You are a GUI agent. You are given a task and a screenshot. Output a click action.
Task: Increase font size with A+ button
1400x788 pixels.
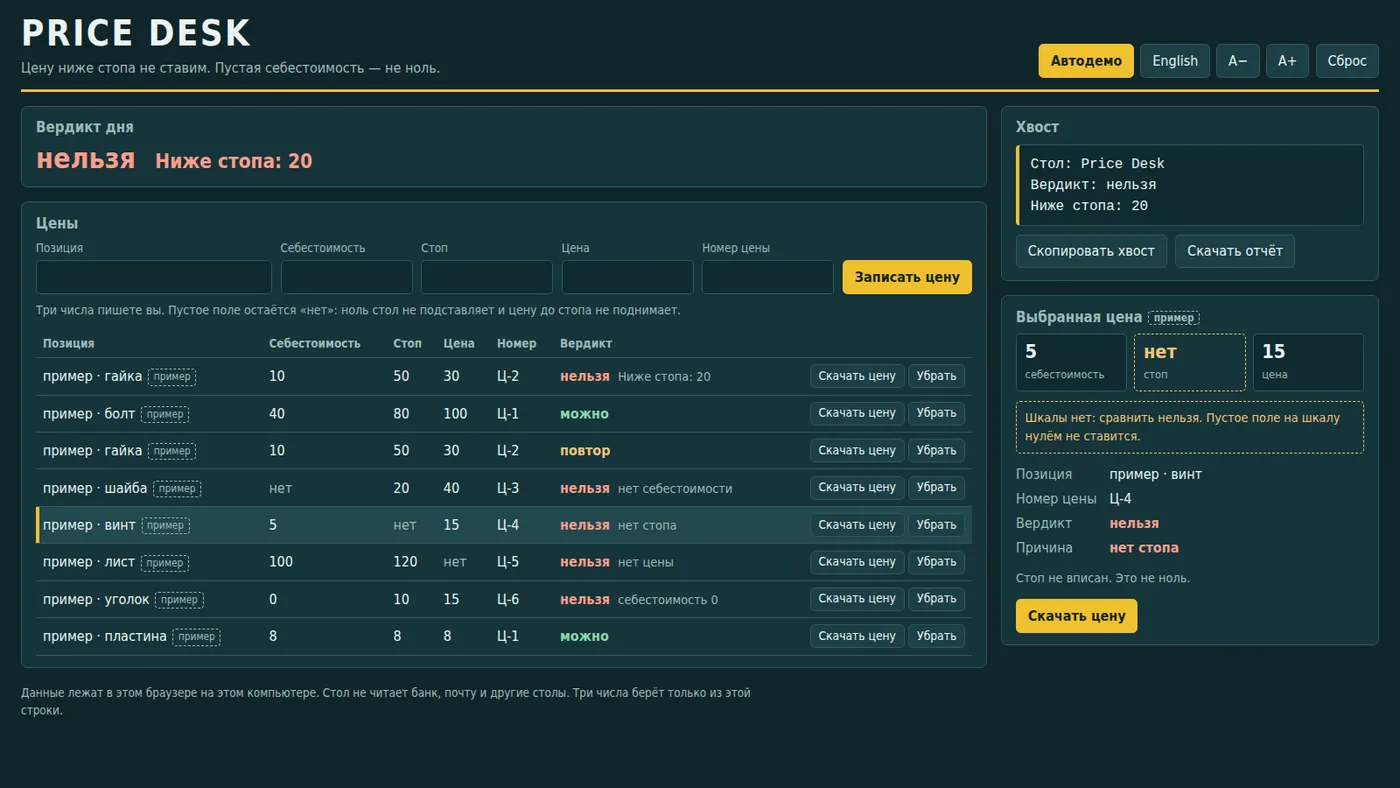[x=1287, y=61]
